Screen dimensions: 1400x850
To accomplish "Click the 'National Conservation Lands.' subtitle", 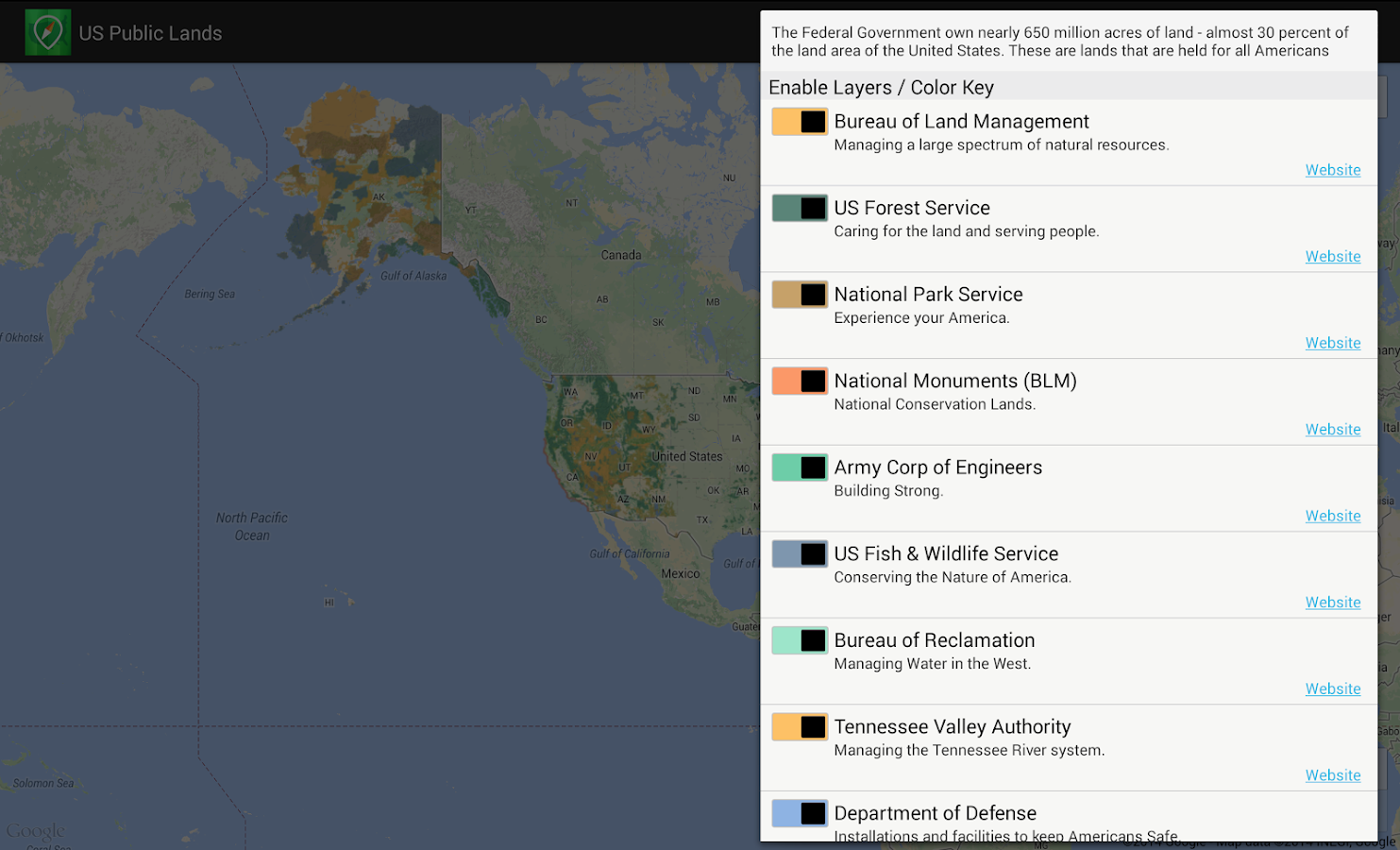I will [x=935, y=404].
